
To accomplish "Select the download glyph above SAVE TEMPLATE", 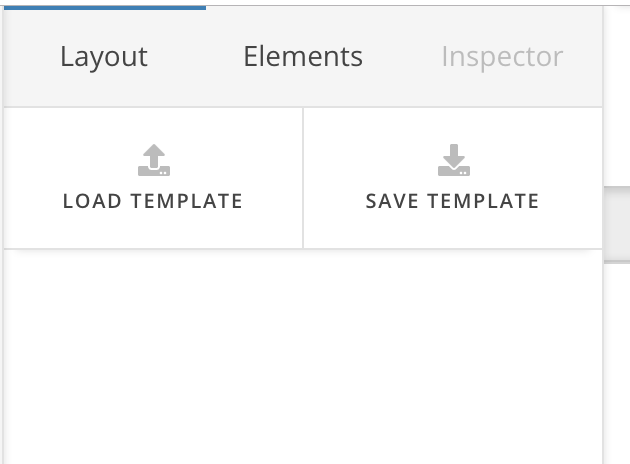I will 453,160.
